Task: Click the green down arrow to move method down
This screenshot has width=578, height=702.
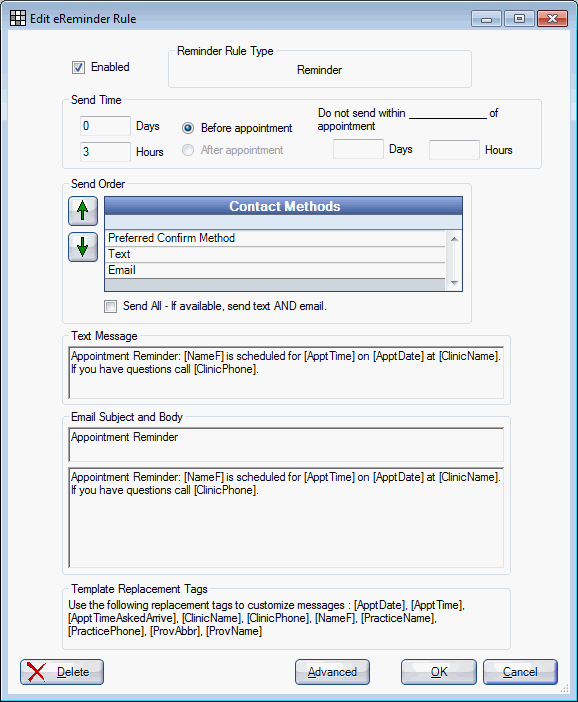Action: point(83,247)
